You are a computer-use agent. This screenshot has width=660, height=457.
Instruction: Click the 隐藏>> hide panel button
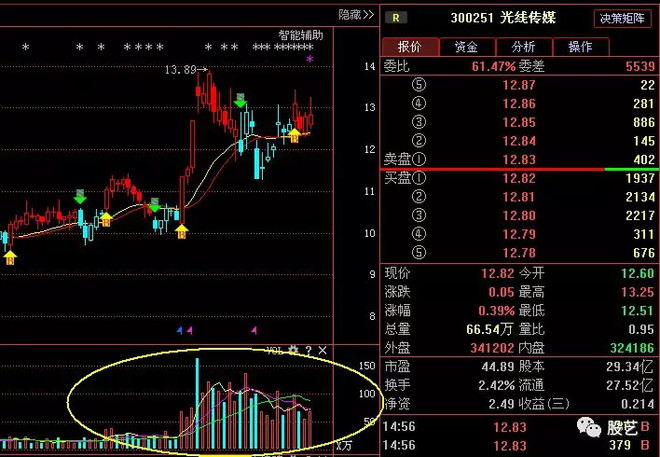pyautogui.click(x=356, y=15)
